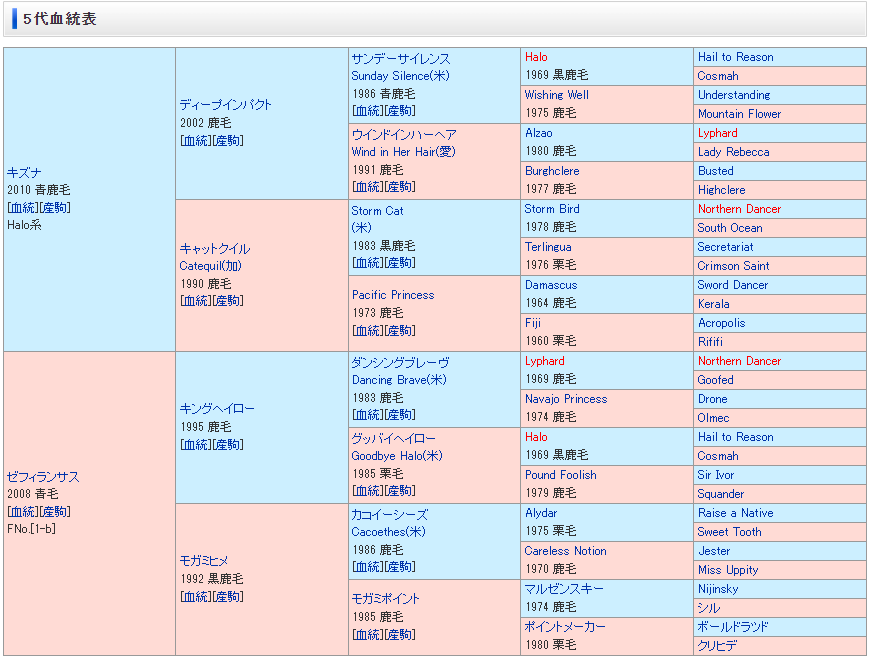The image size is (874, 660).
Task: Open the ゼフィランサス dam link
Action: click(43, 477)
